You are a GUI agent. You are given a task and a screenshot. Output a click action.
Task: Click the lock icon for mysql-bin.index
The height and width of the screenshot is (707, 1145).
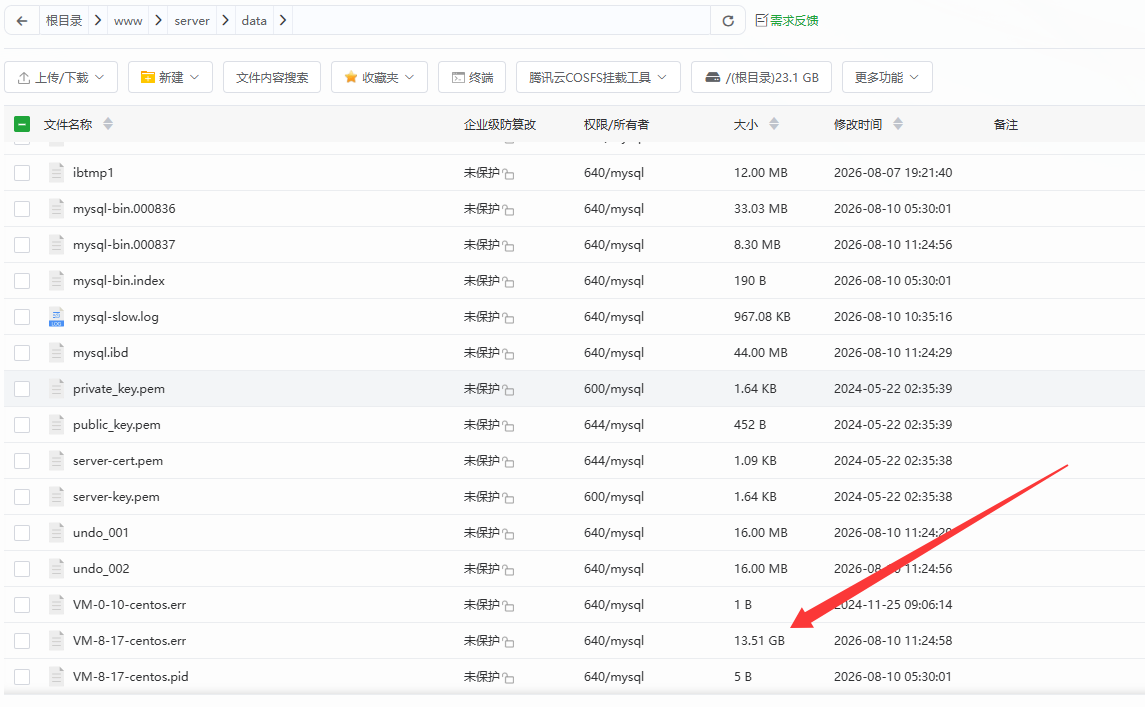[x=508, y=282]
